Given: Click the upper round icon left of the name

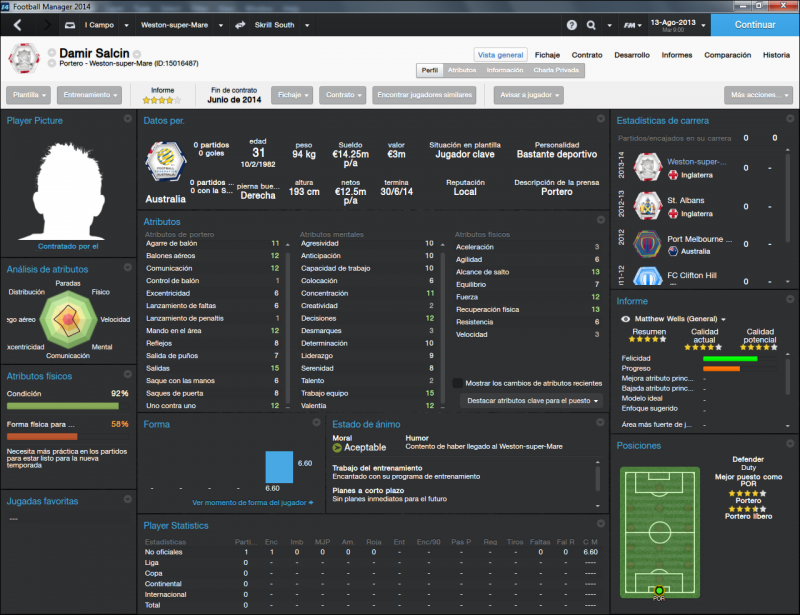Looking at the screenshot, I should click(x=52, y=52).
